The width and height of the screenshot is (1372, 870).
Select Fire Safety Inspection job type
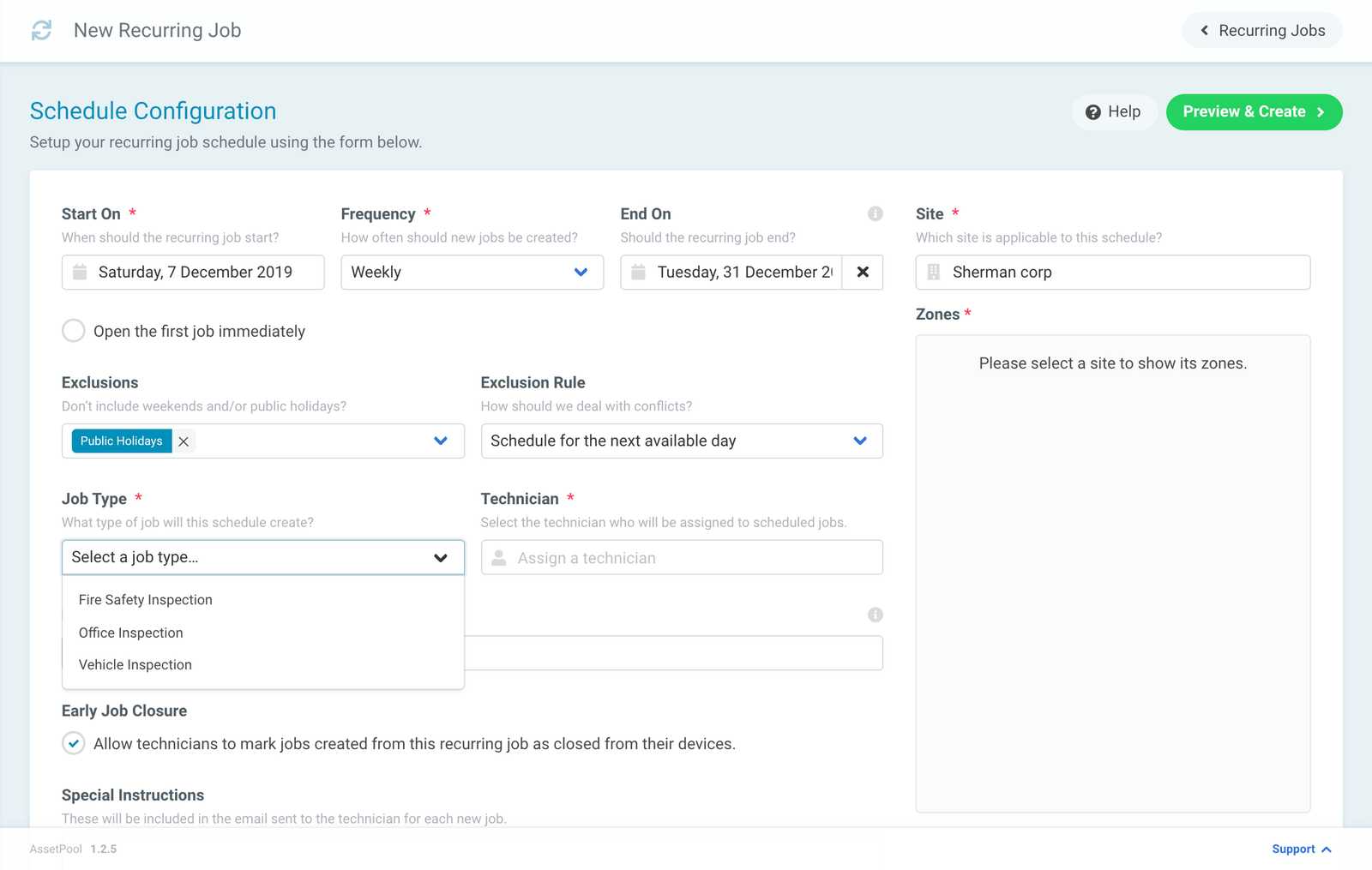click(x=263, y=600)
